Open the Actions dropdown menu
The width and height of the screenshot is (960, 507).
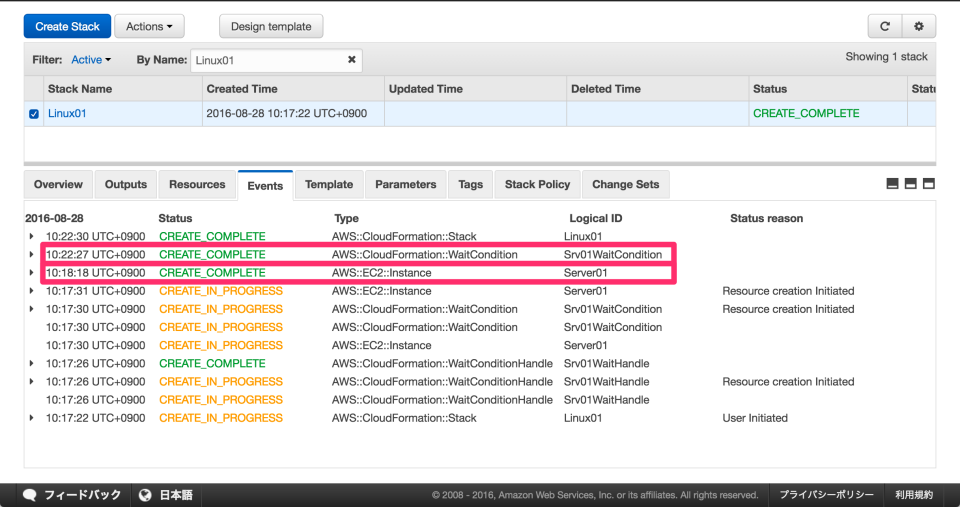[x=149, y=26]
